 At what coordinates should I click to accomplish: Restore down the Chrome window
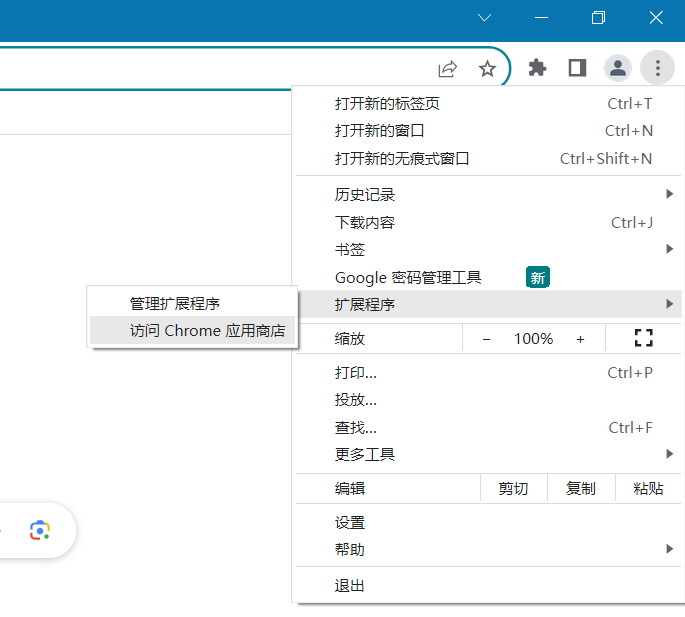coord(599,17)
